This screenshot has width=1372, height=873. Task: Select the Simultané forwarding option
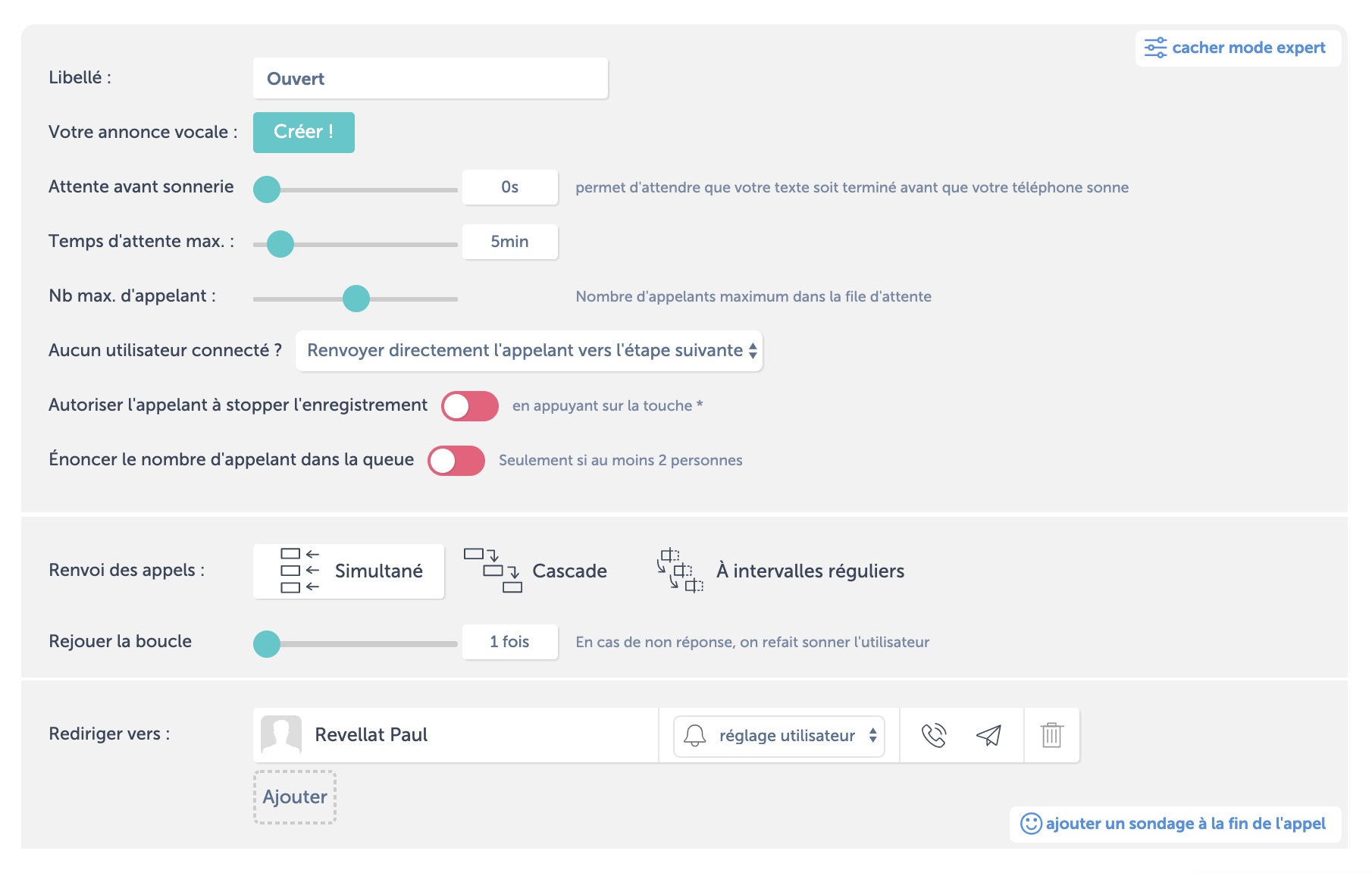(x=349, y=571)
